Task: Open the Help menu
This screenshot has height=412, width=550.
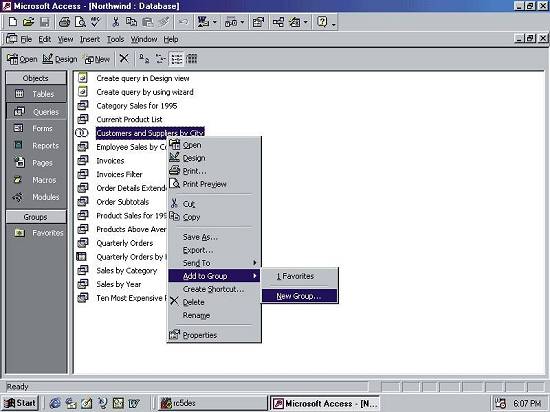Action: coord(171,39)
